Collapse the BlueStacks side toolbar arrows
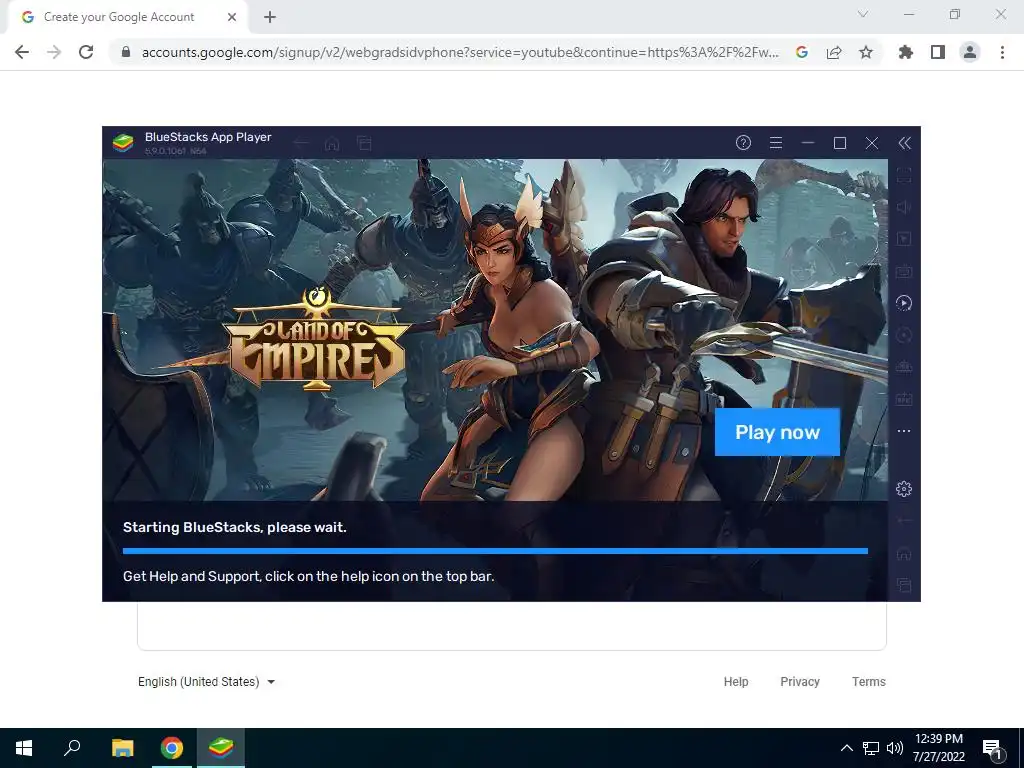This screenshot has height=768, width=1024. 904,143
